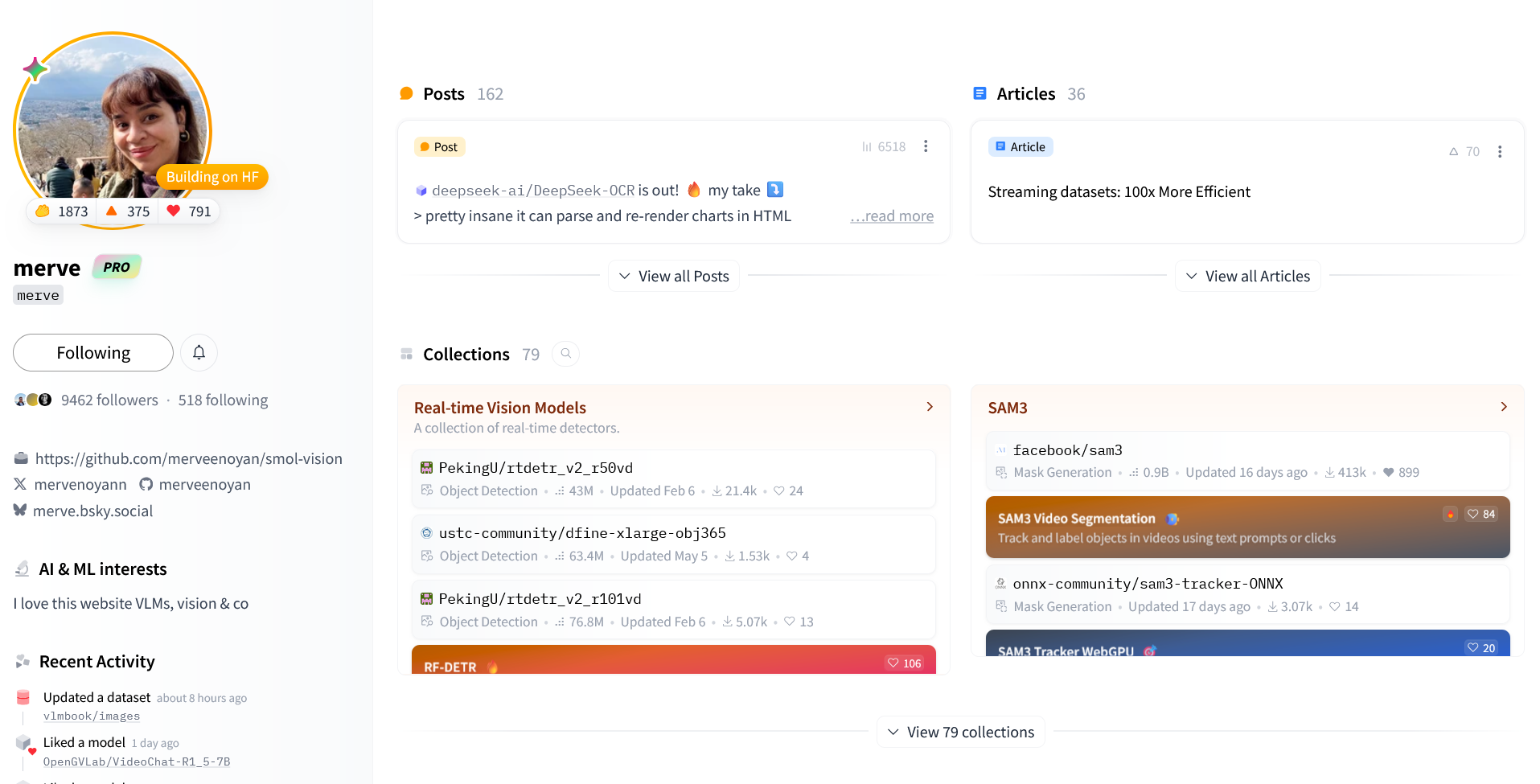Like the SAM3 Video Segmentation space
The width and height of the screenshot is (1540, 784).
click(x=1480, y=514)
